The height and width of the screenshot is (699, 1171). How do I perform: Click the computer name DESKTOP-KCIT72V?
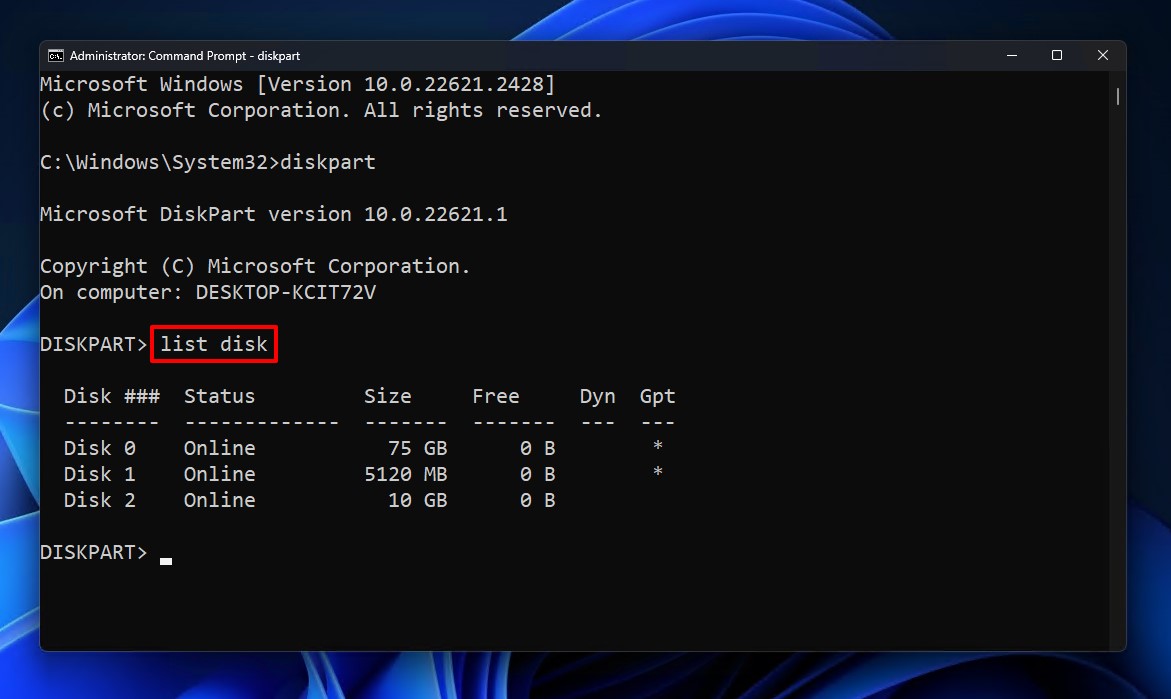pyautogui.click(x=285, y=292)
